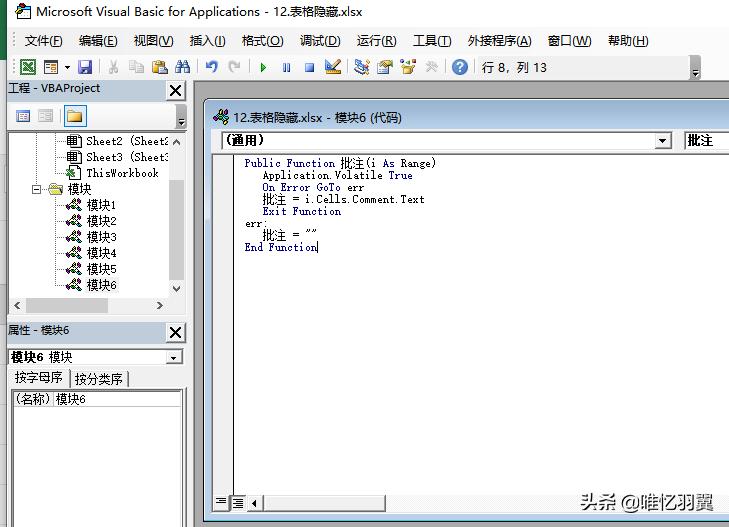
Task: Open the project panel toolbar overflow arrow
Action: click(181, 116)
